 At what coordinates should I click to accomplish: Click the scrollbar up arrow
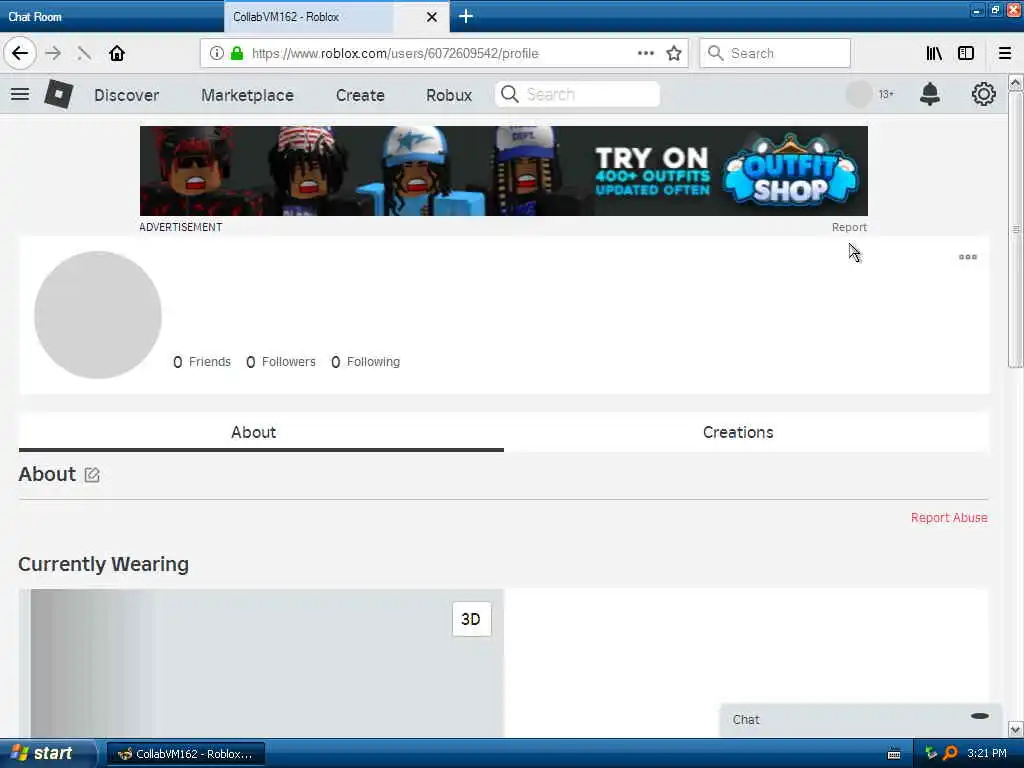tap(1016, 82)
